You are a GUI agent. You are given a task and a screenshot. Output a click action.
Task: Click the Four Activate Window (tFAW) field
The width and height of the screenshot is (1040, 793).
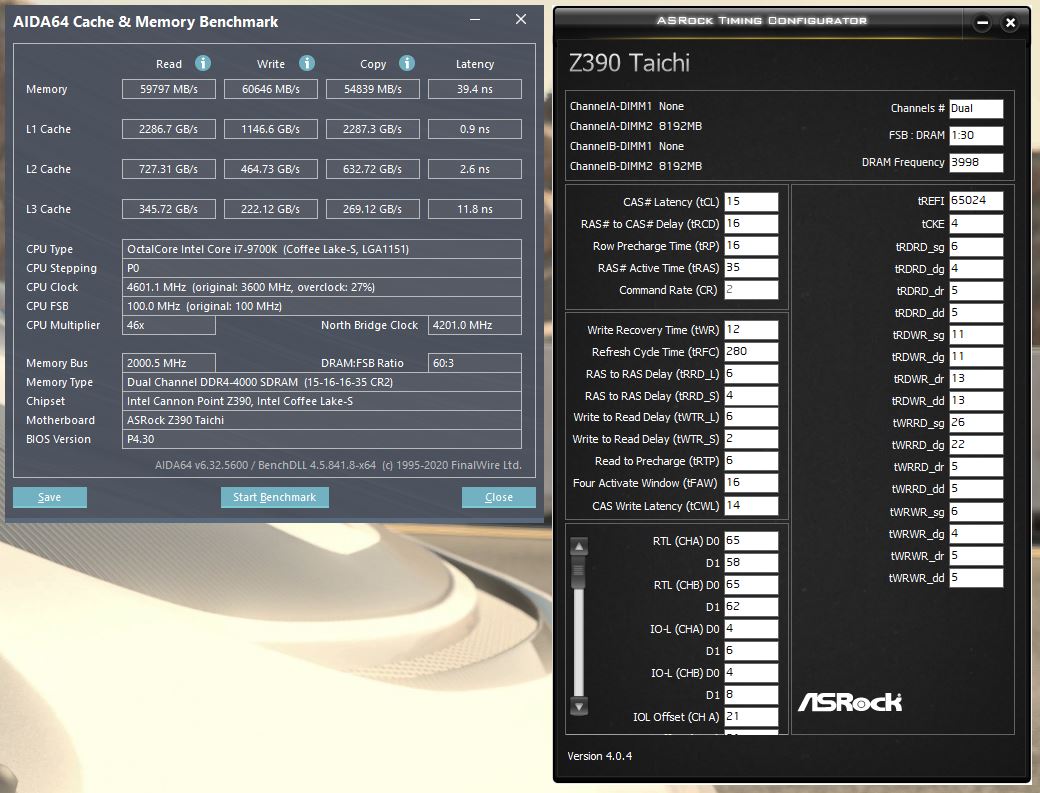click(x=751, y=483)
